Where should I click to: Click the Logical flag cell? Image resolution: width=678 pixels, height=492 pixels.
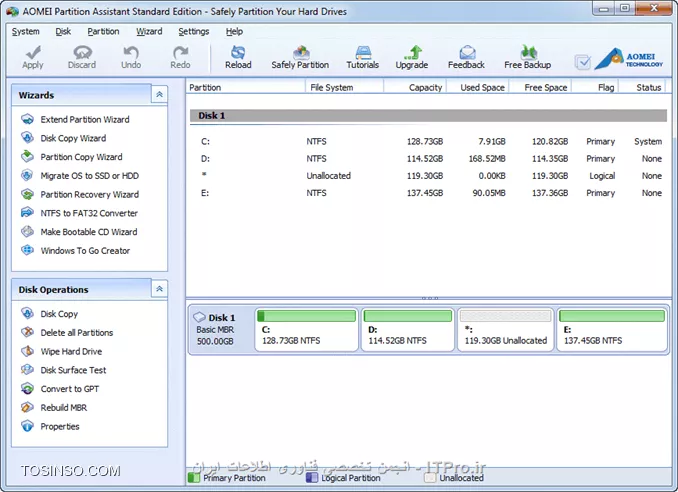click(x=602, y=176)
